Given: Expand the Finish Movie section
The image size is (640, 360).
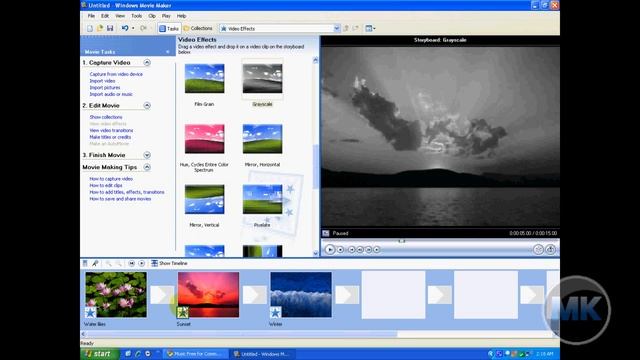Looking at the screenshot, I should (x=147, y=155).
